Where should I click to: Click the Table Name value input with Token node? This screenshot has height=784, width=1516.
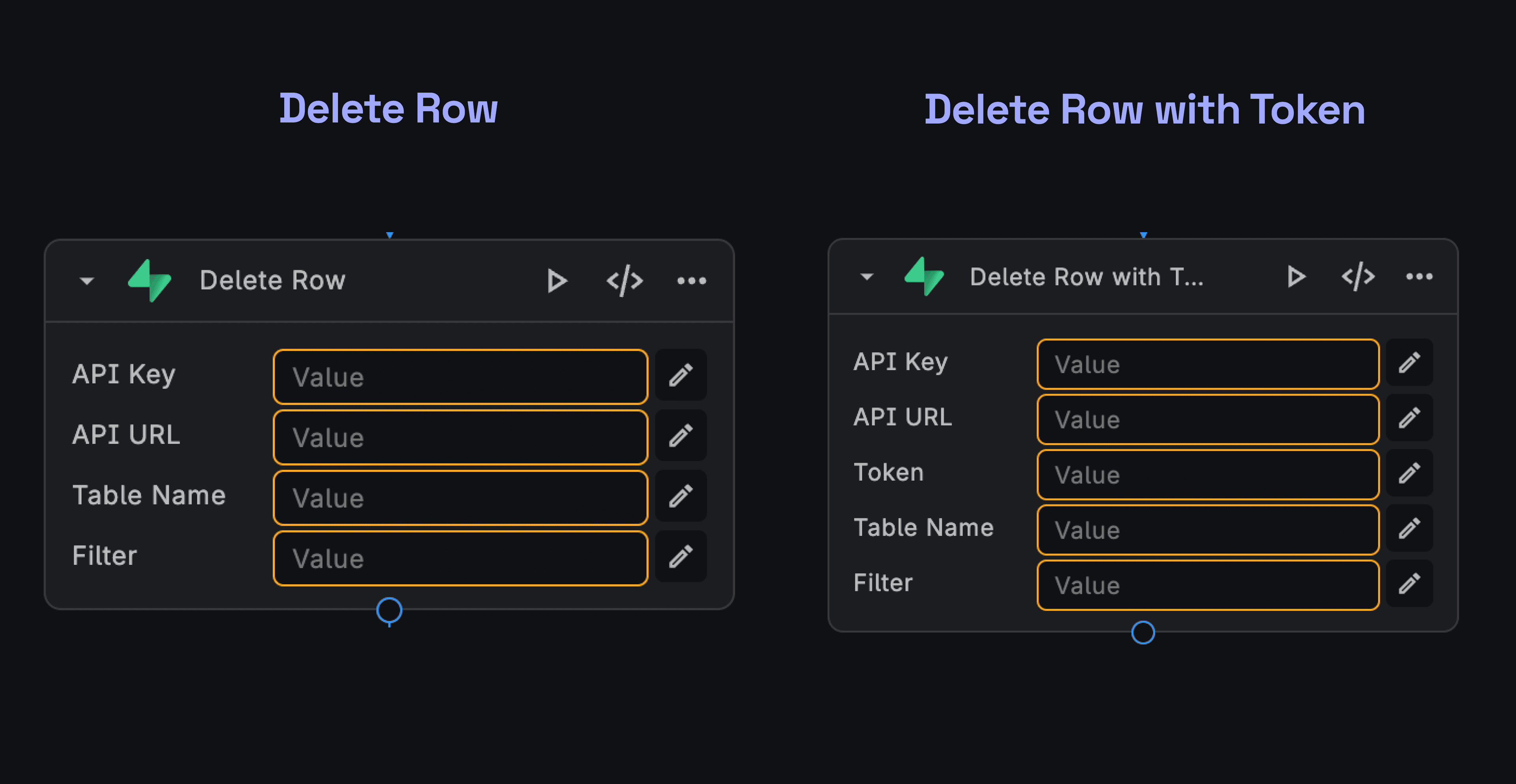(1207, 529)
